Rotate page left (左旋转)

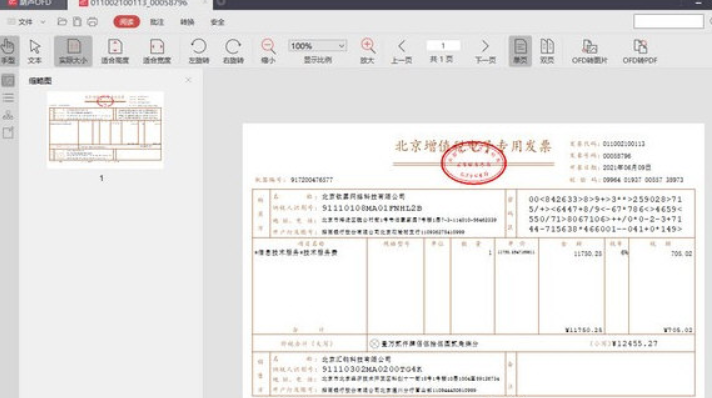point(198,51)
